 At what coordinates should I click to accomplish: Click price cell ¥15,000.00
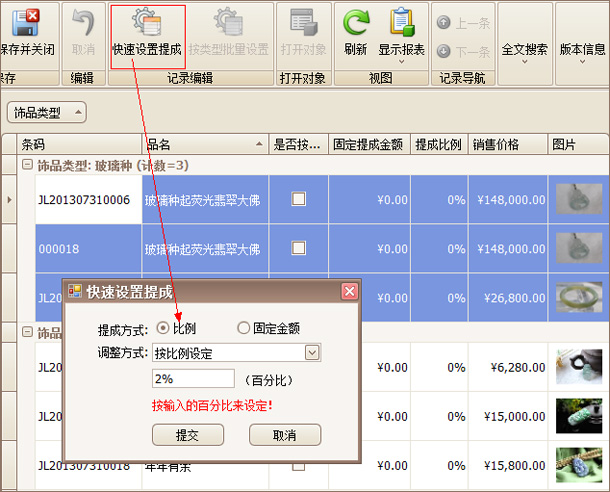pos(508,416)
